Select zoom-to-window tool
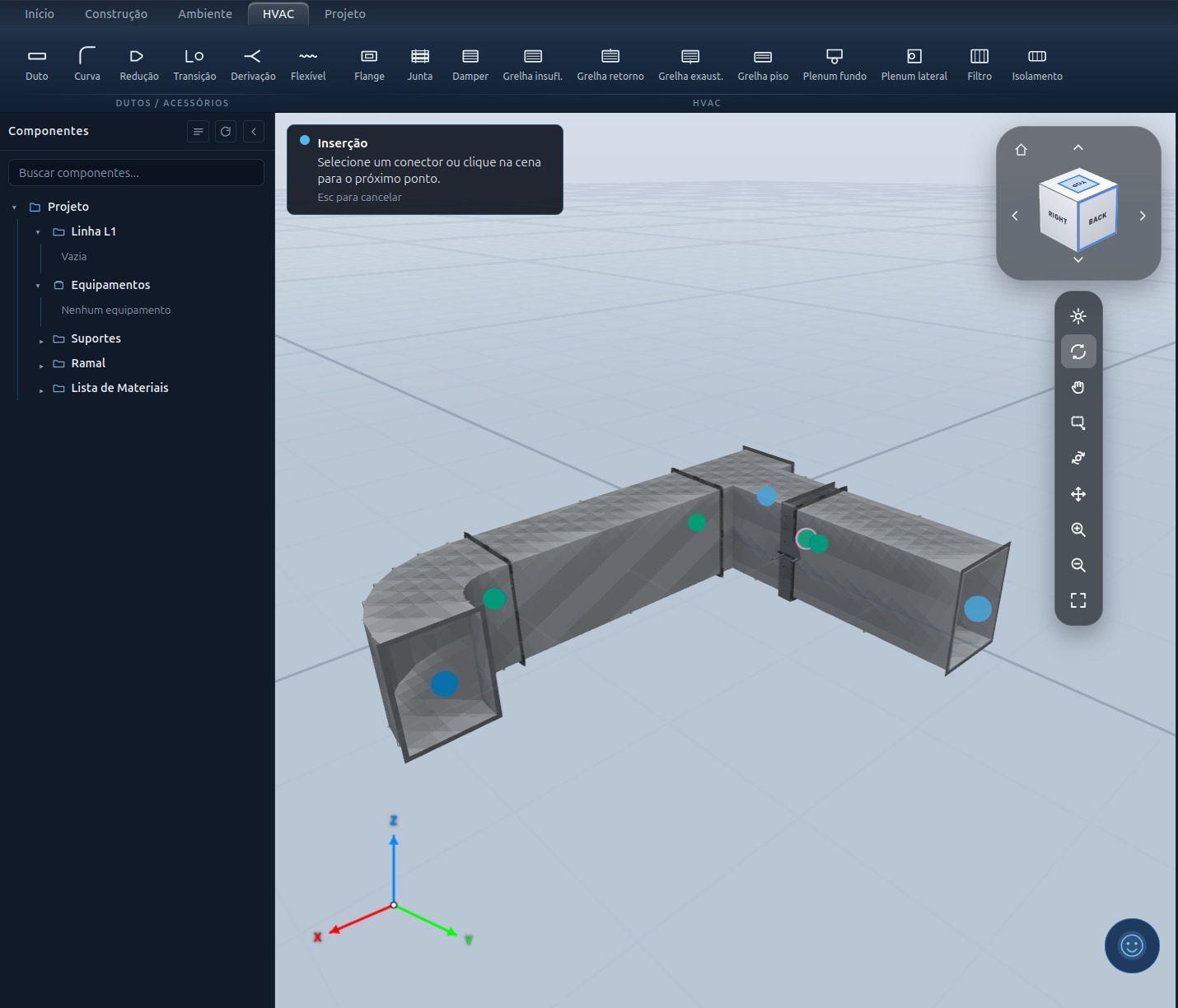This screenshot has height=1008, width=1178. 1078,423
